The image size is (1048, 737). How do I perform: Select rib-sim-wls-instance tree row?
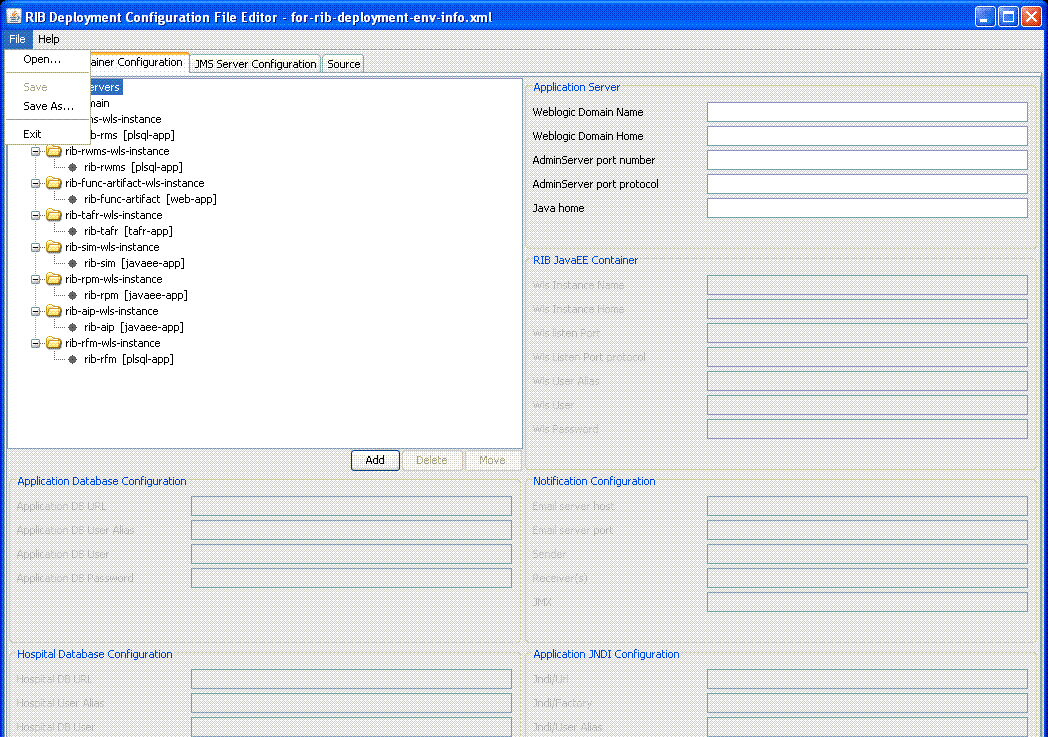(112, 248)
